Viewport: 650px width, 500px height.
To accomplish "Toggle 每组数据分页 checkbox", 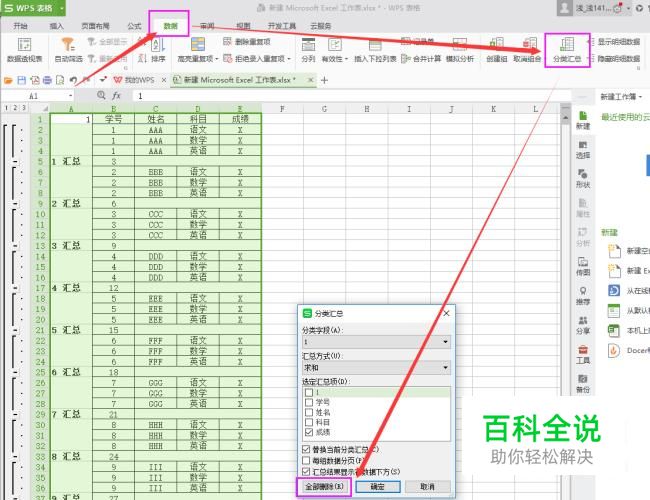I will coord(306,460).
